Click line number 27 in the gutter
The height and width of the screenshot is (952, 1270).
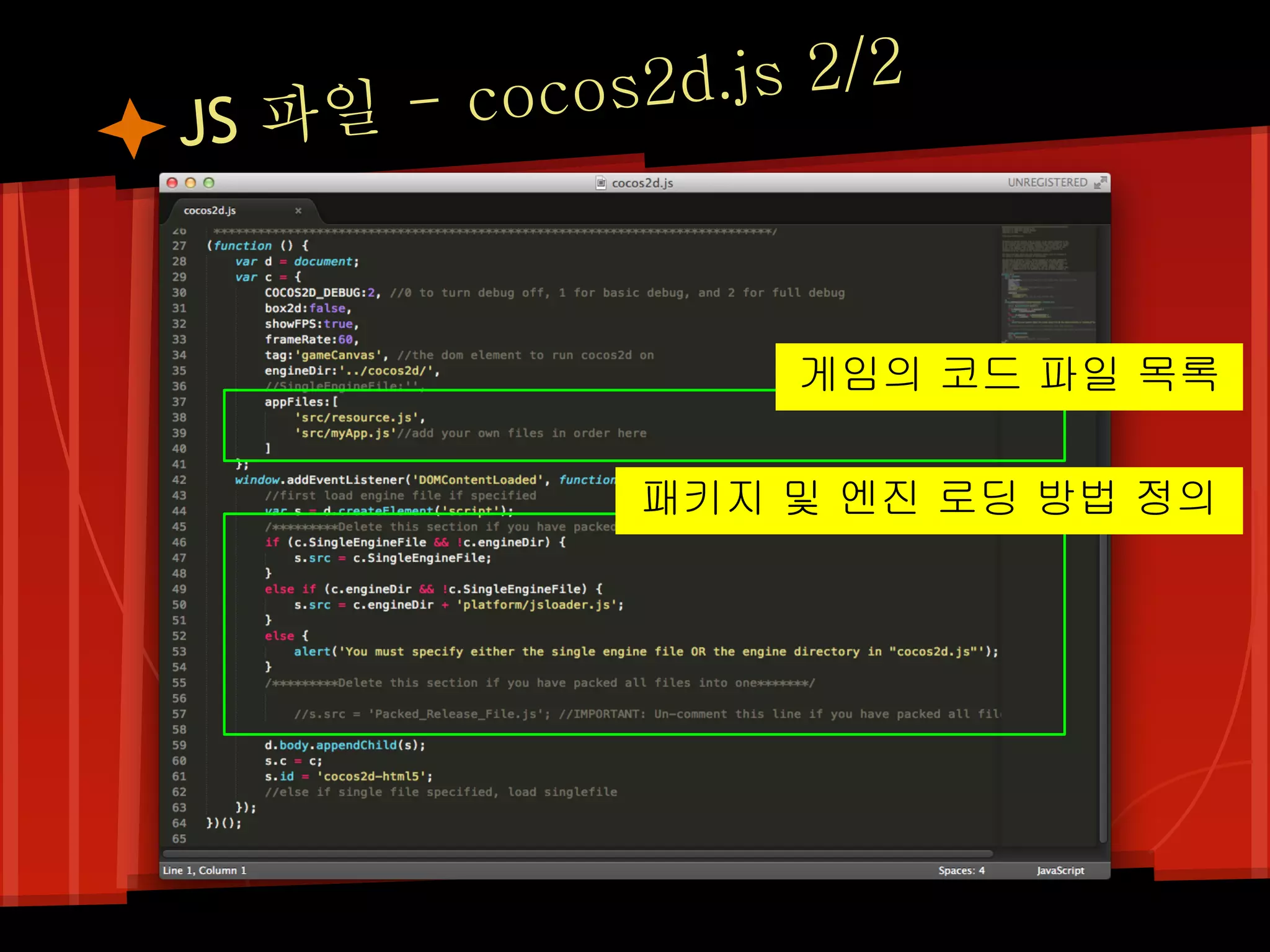pos(179,246)
